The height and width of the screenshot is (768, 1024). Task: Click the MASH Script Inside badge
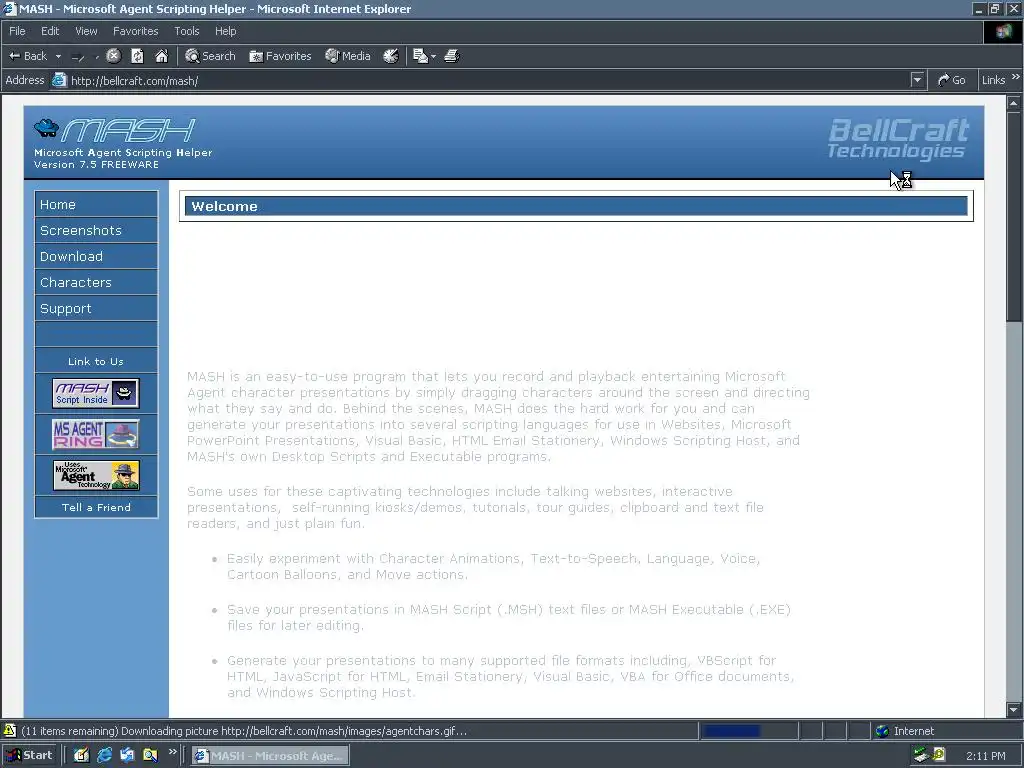[95, 393]
